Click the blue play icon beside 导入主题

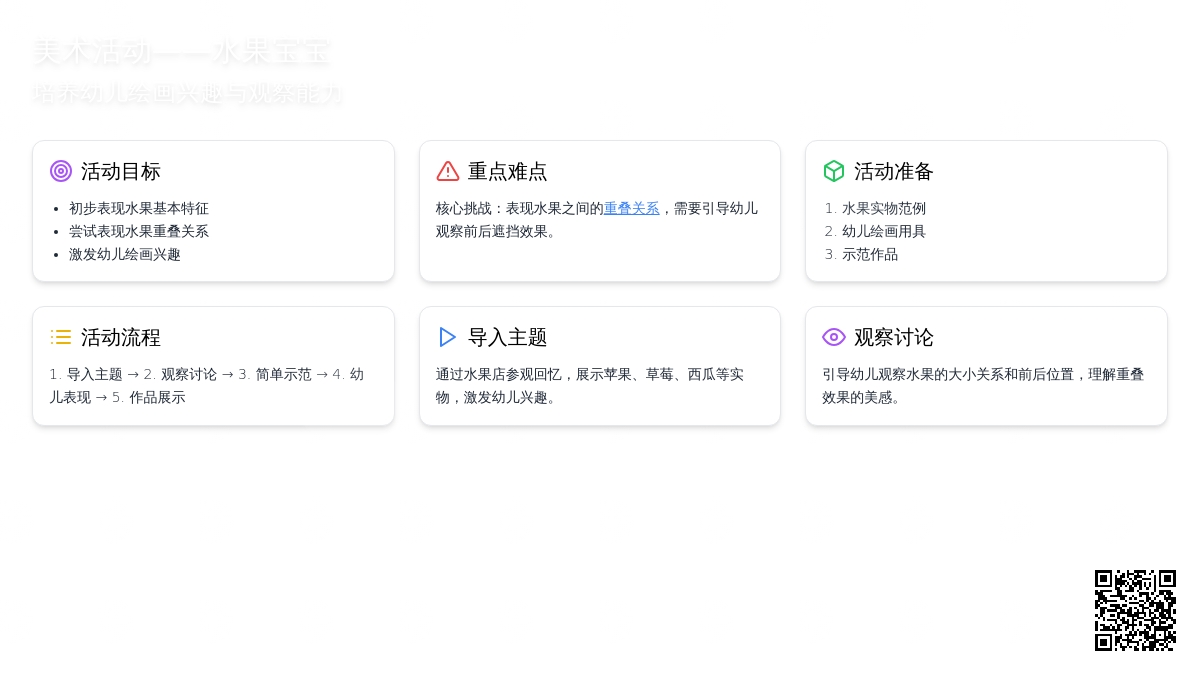tap(448, 337)
